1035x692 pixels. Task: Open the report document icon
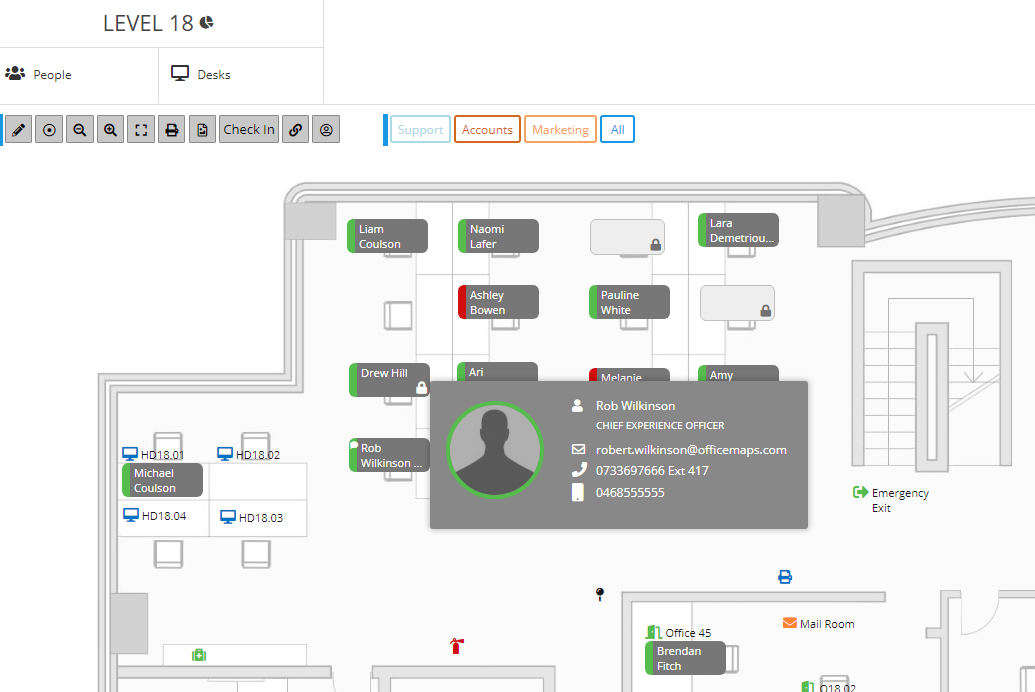pos(202,129)
